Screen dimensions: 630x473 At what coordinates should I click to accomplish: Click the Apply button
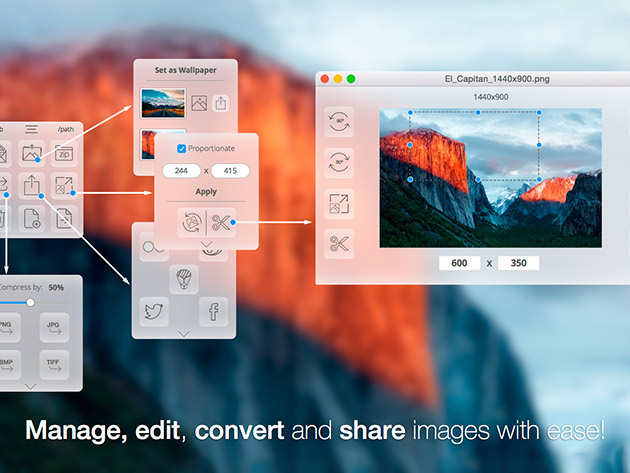tap(206, 192)
